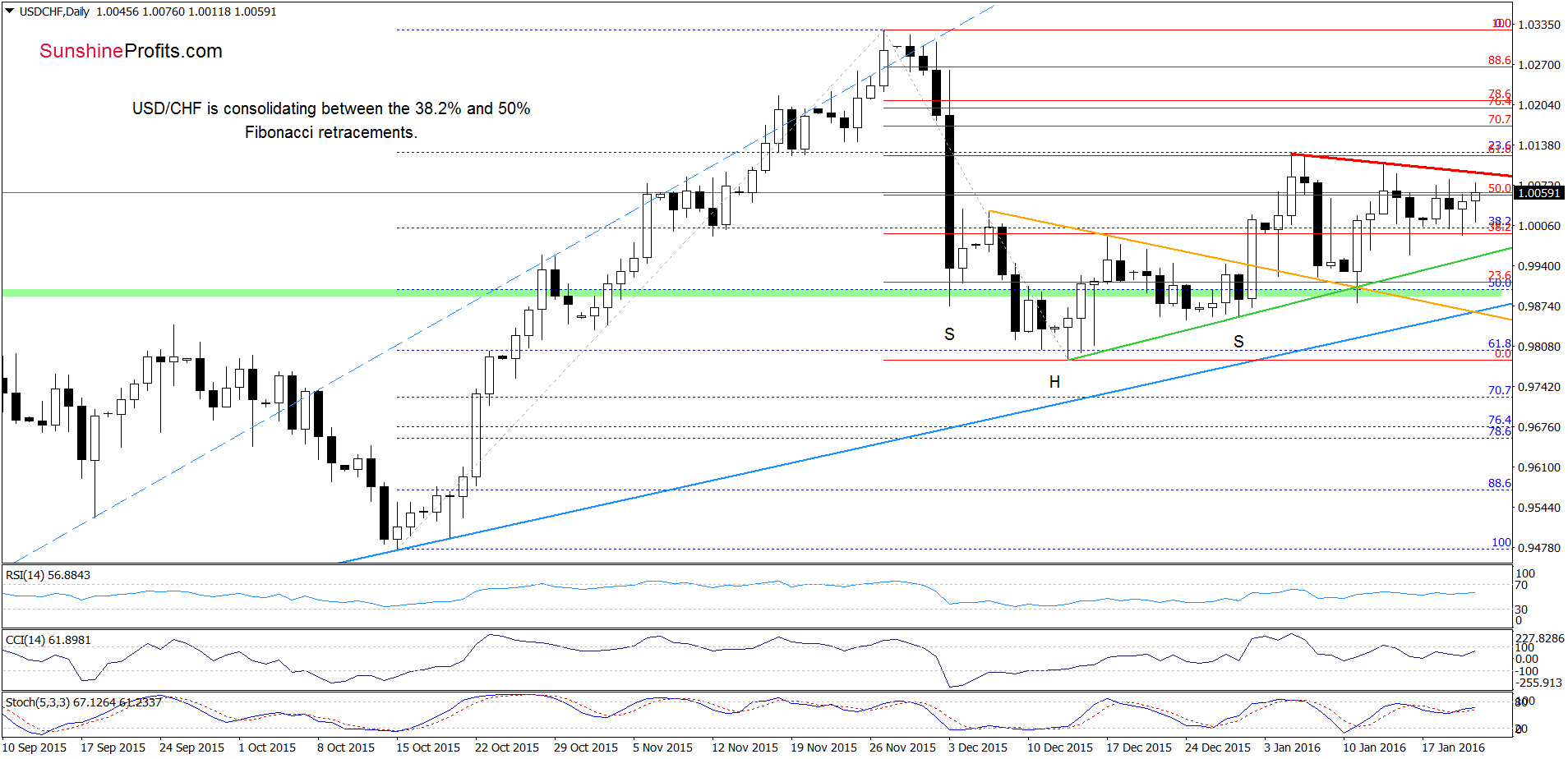Click the CCI 227.8286 axis label

pos(1540,638)
